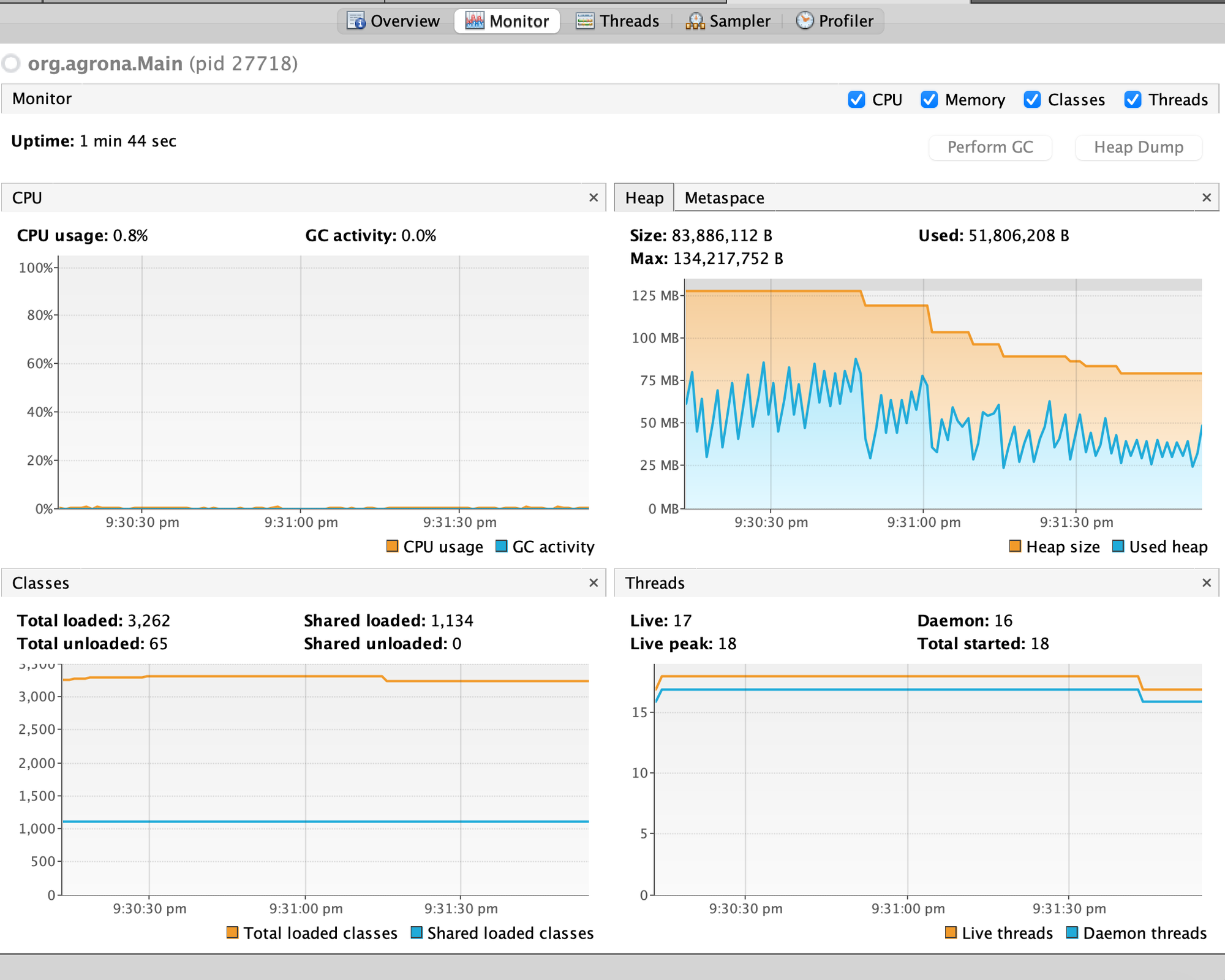1225x980 pixels.
Task: Click the Uptime value text
Action: (128, 141)
